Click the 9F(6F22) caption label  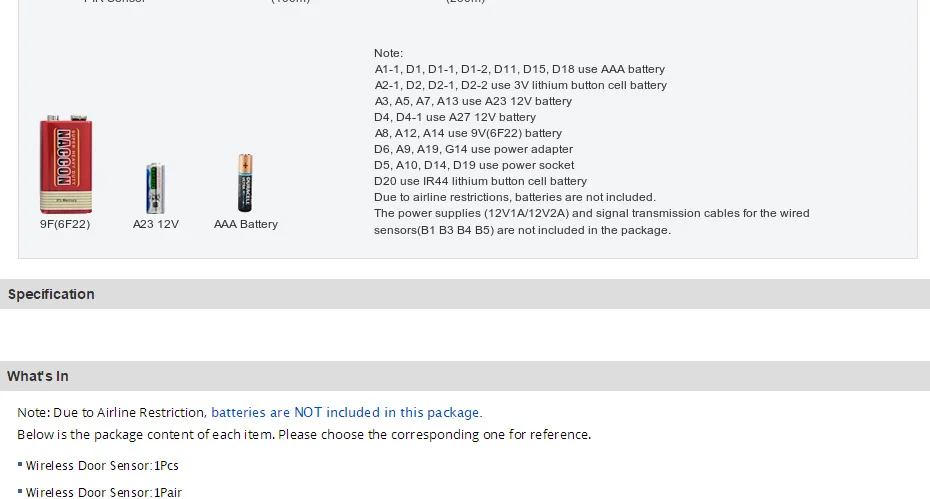(65, 224)
